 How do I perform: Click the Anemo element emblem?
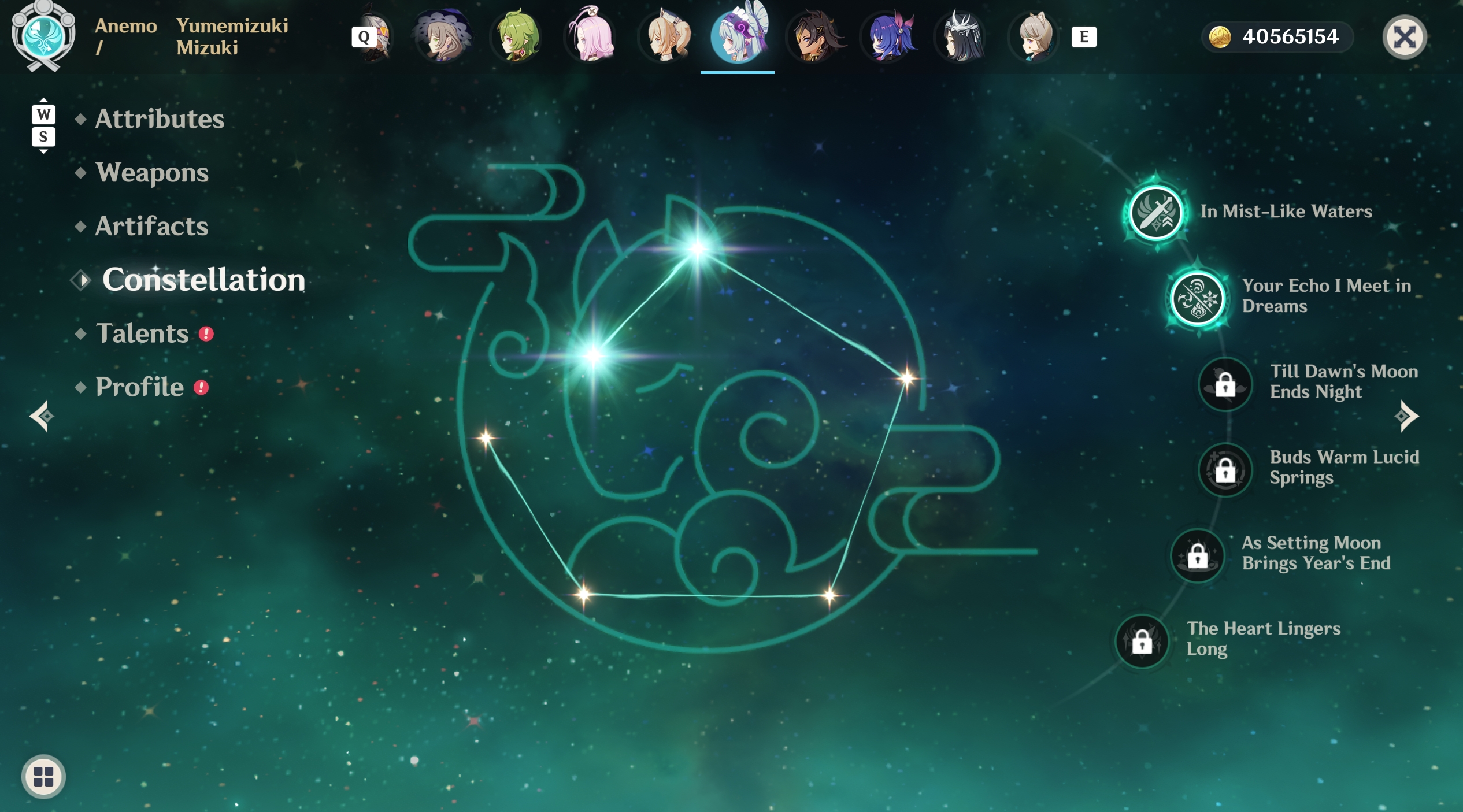click(43, 37)
